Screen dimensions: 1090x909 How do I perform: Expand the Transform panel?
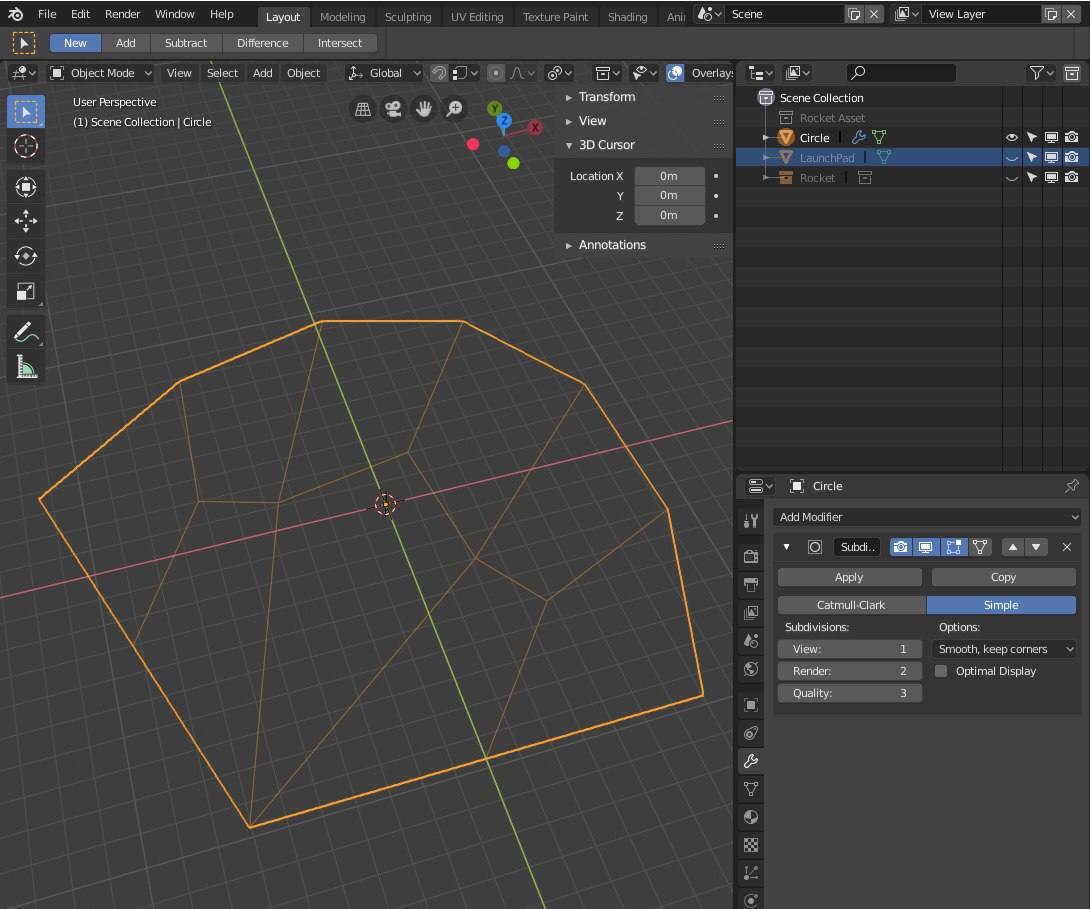[606, 97]
